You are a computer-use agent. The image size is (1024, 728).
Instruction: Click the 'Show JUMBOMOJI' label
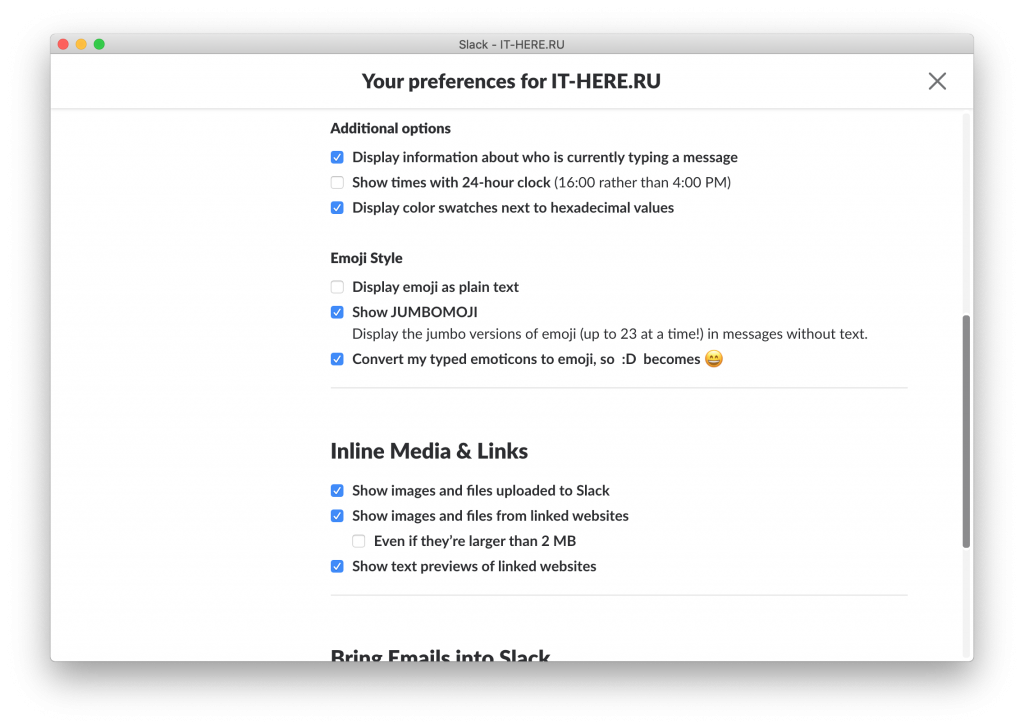coord(415,312)
